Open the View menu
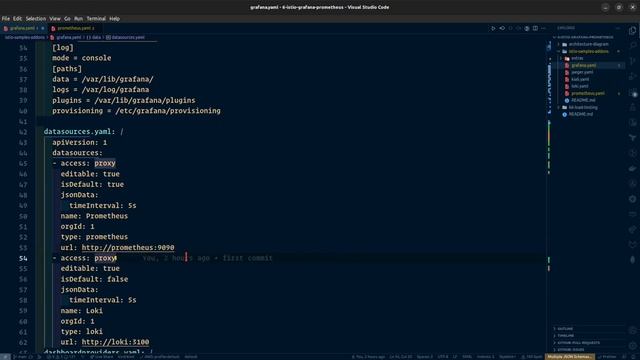 tap(55, 18)
